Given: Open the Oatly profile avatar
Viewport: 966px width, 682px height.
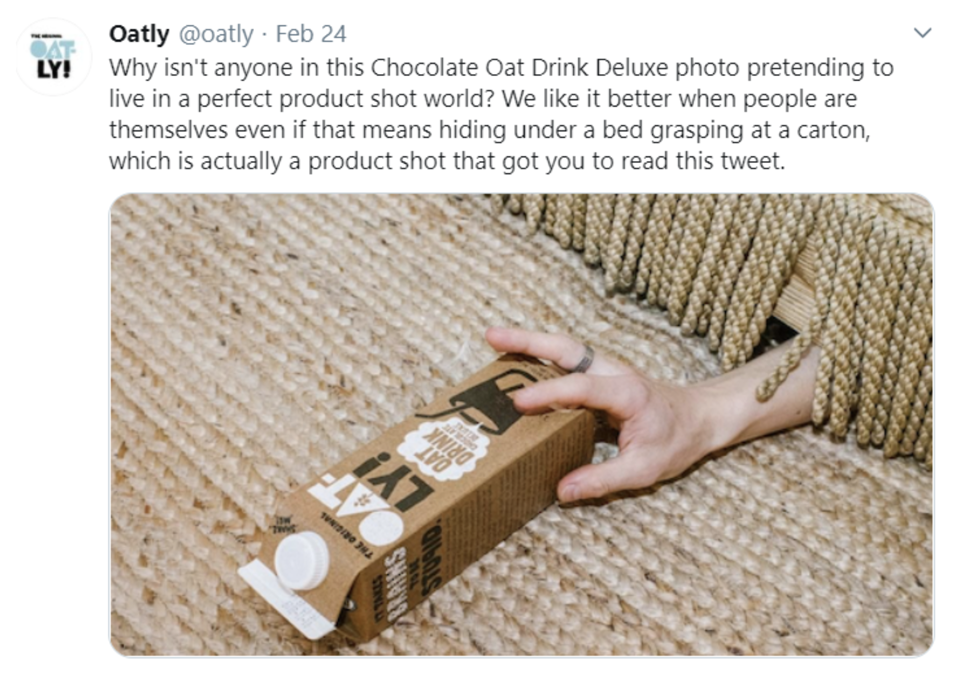Looking at the screenshot, I should tap(54, 57).
